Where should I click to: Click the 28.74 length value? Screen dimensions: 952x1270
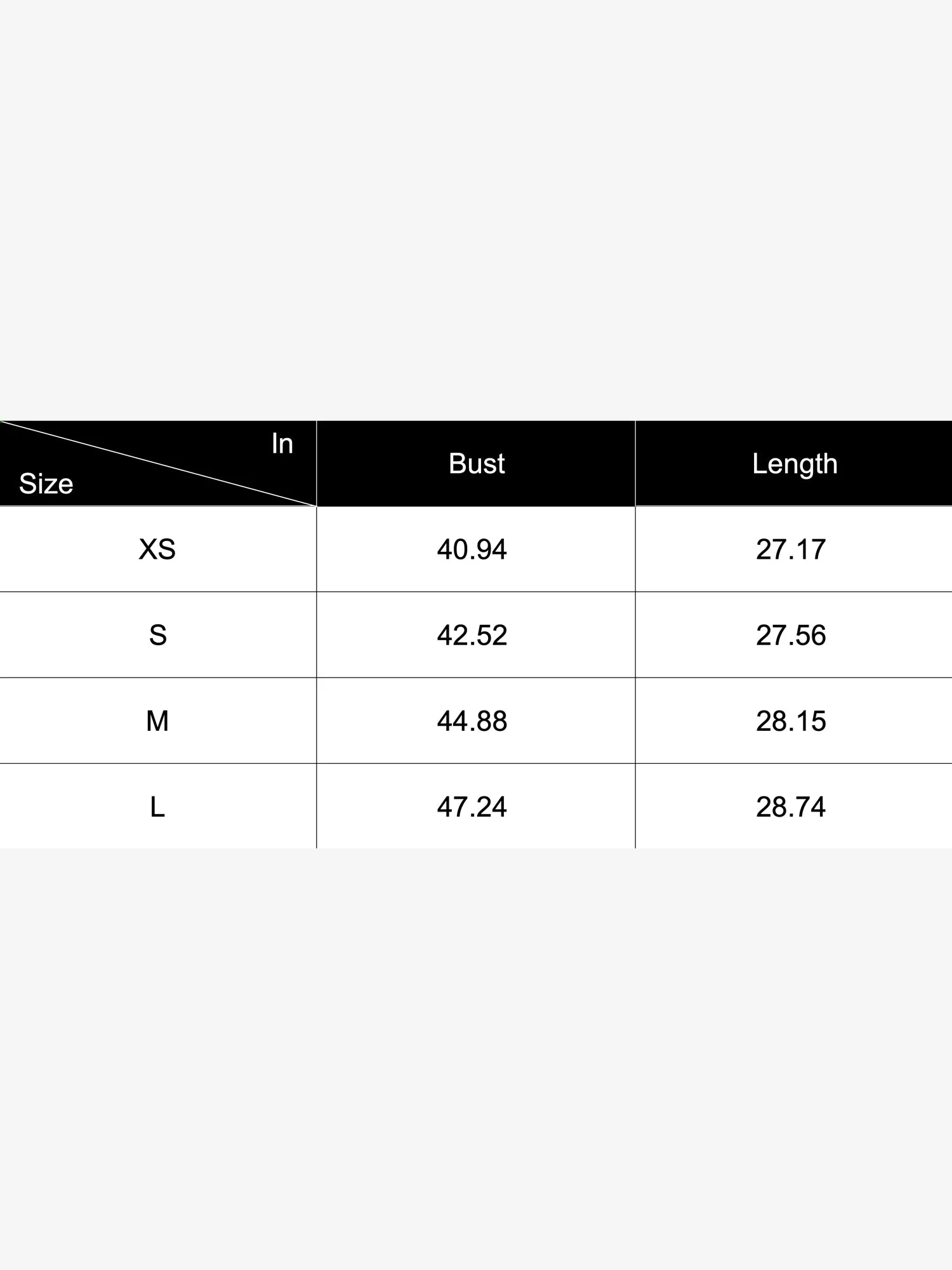pyautogui.click(x=791, y=806)
